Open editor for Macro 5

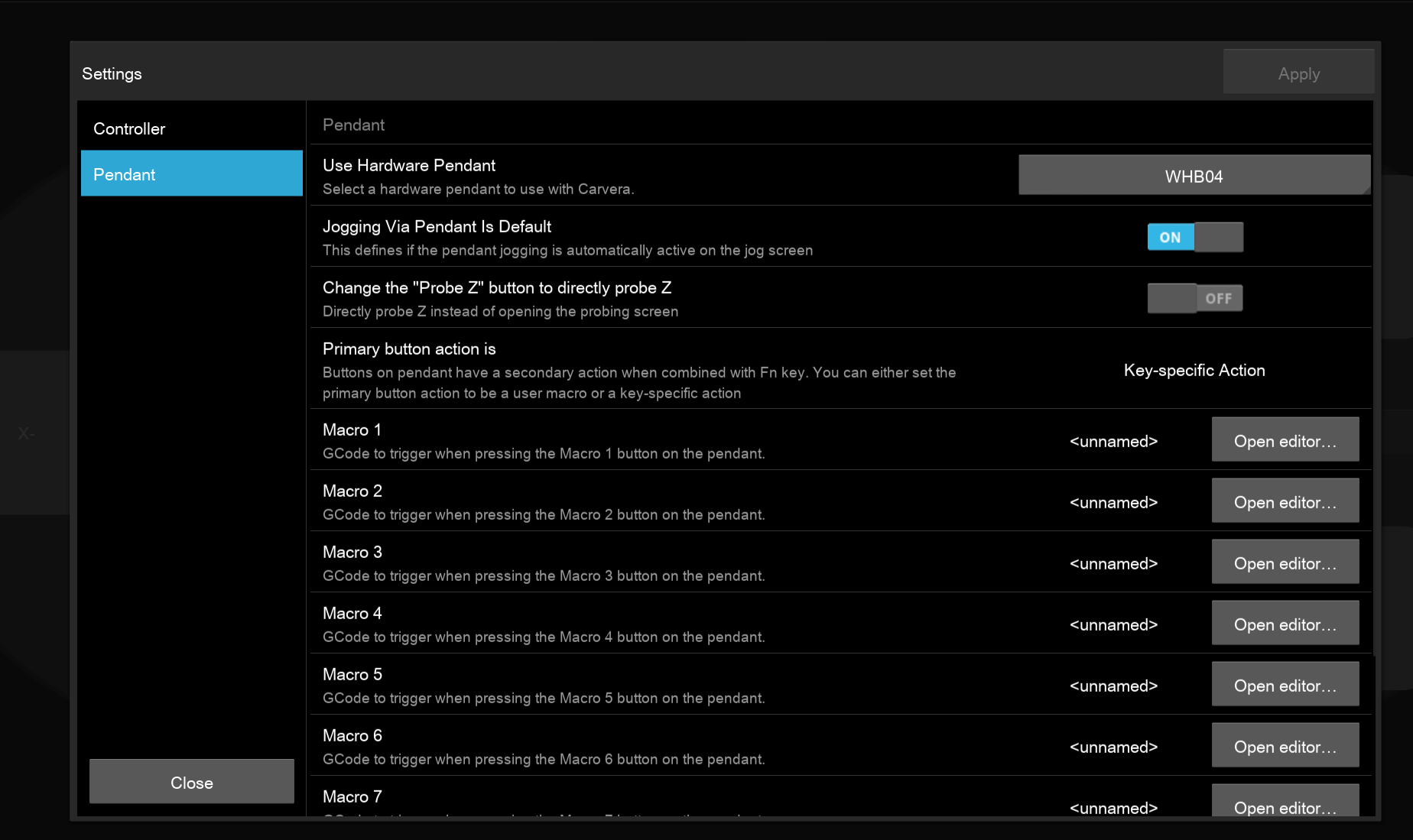pos(1285,685)
